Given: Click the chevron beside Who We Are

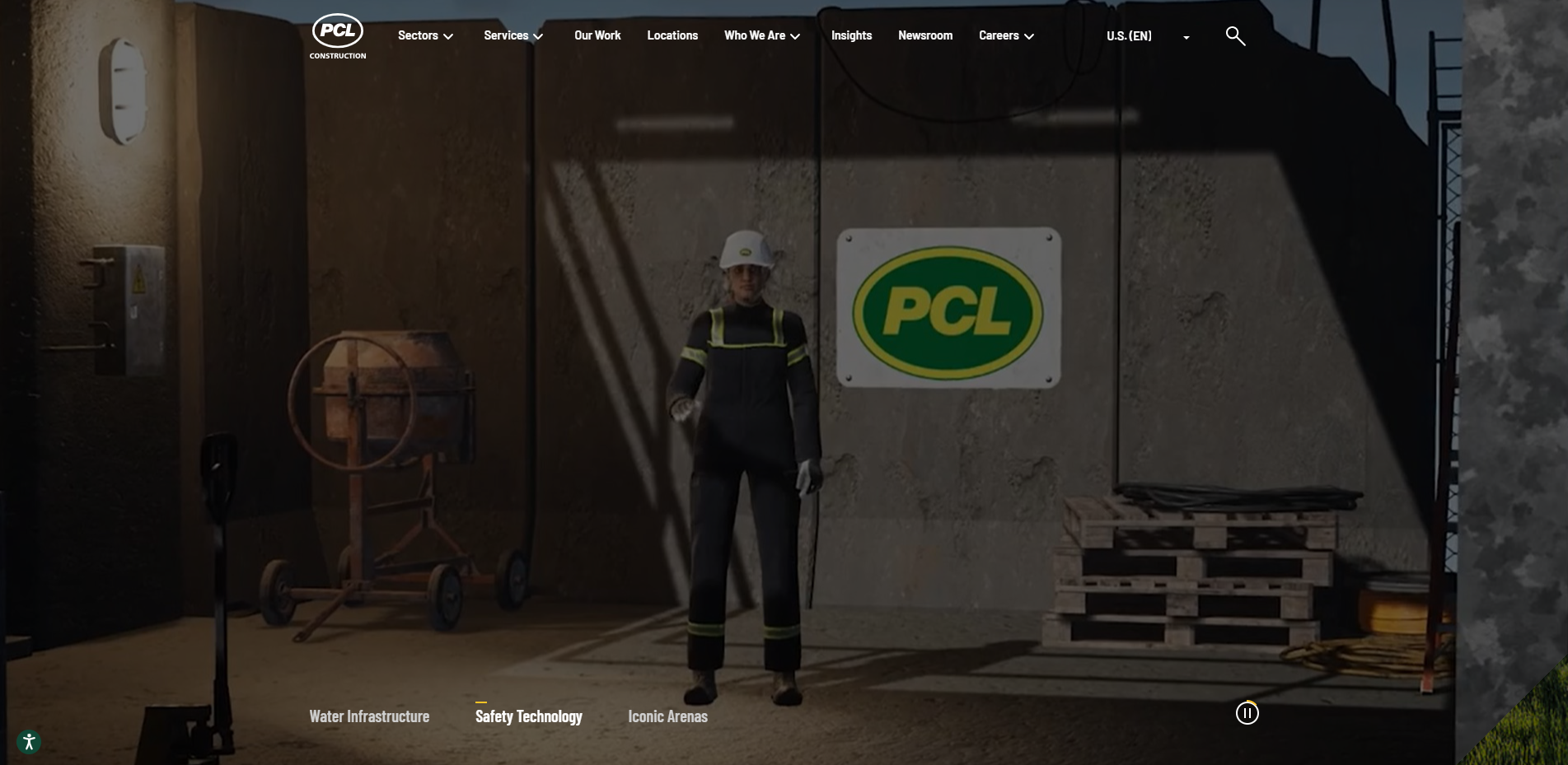Looking at the screenshot, I should point(795,36).
